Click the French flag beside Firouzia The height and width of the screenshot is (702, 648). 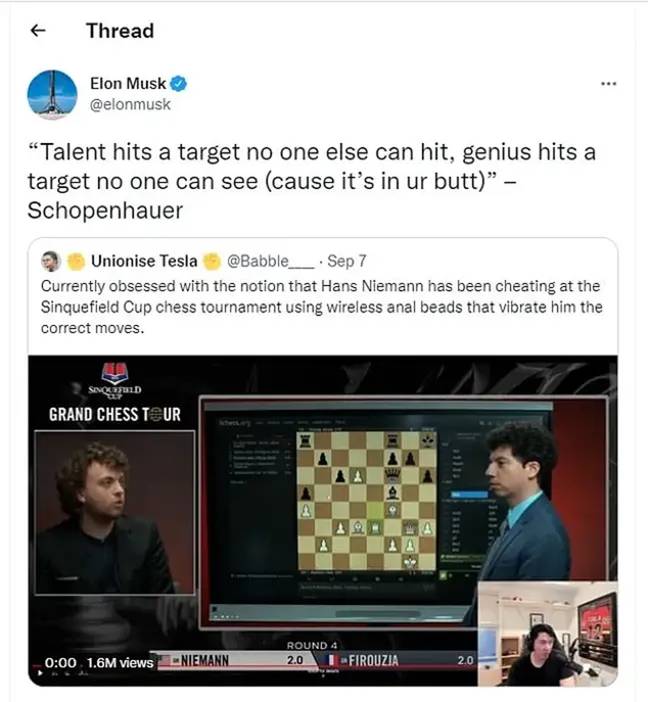click(332, 660)
